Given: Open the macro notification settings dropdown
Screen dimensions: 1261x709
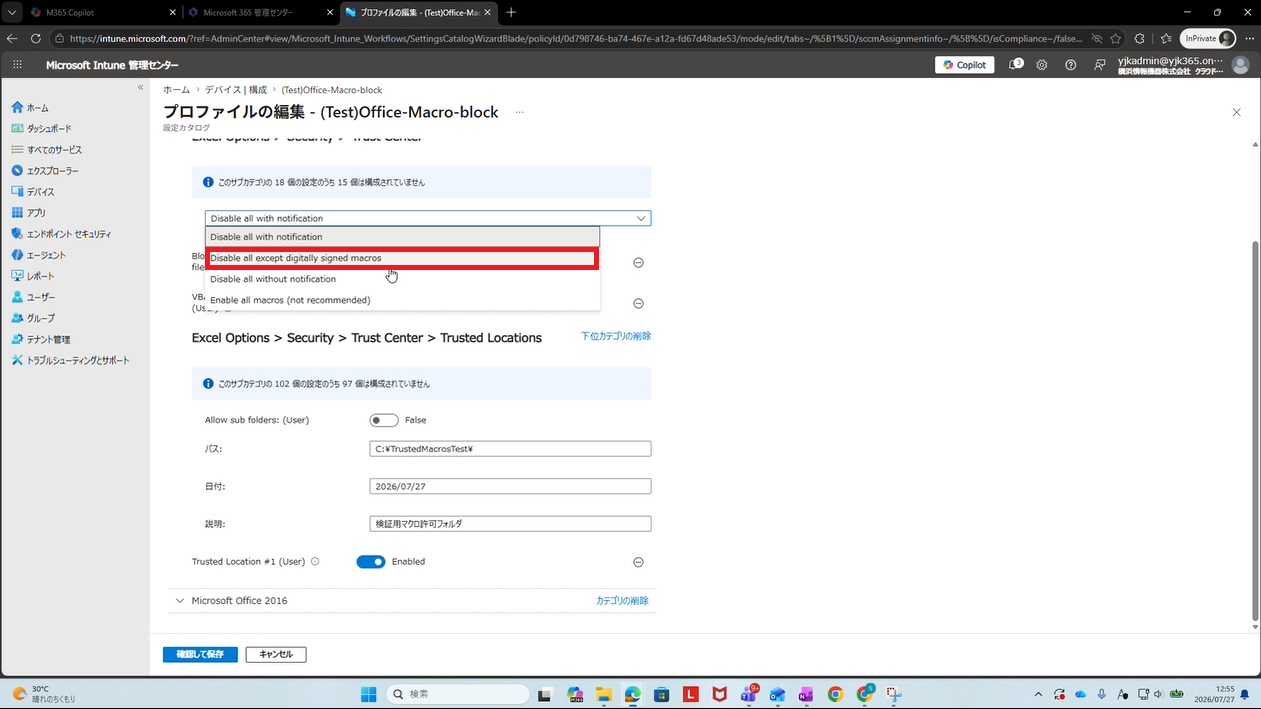Looking at the screenshot, I should click(x=428, y=218).
